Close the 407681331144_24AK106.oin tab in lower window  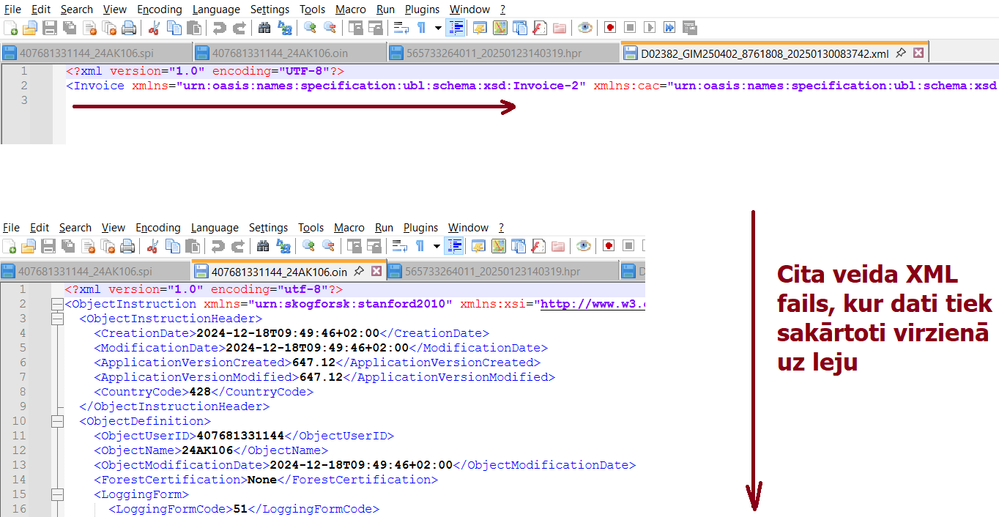coord(376,271)
